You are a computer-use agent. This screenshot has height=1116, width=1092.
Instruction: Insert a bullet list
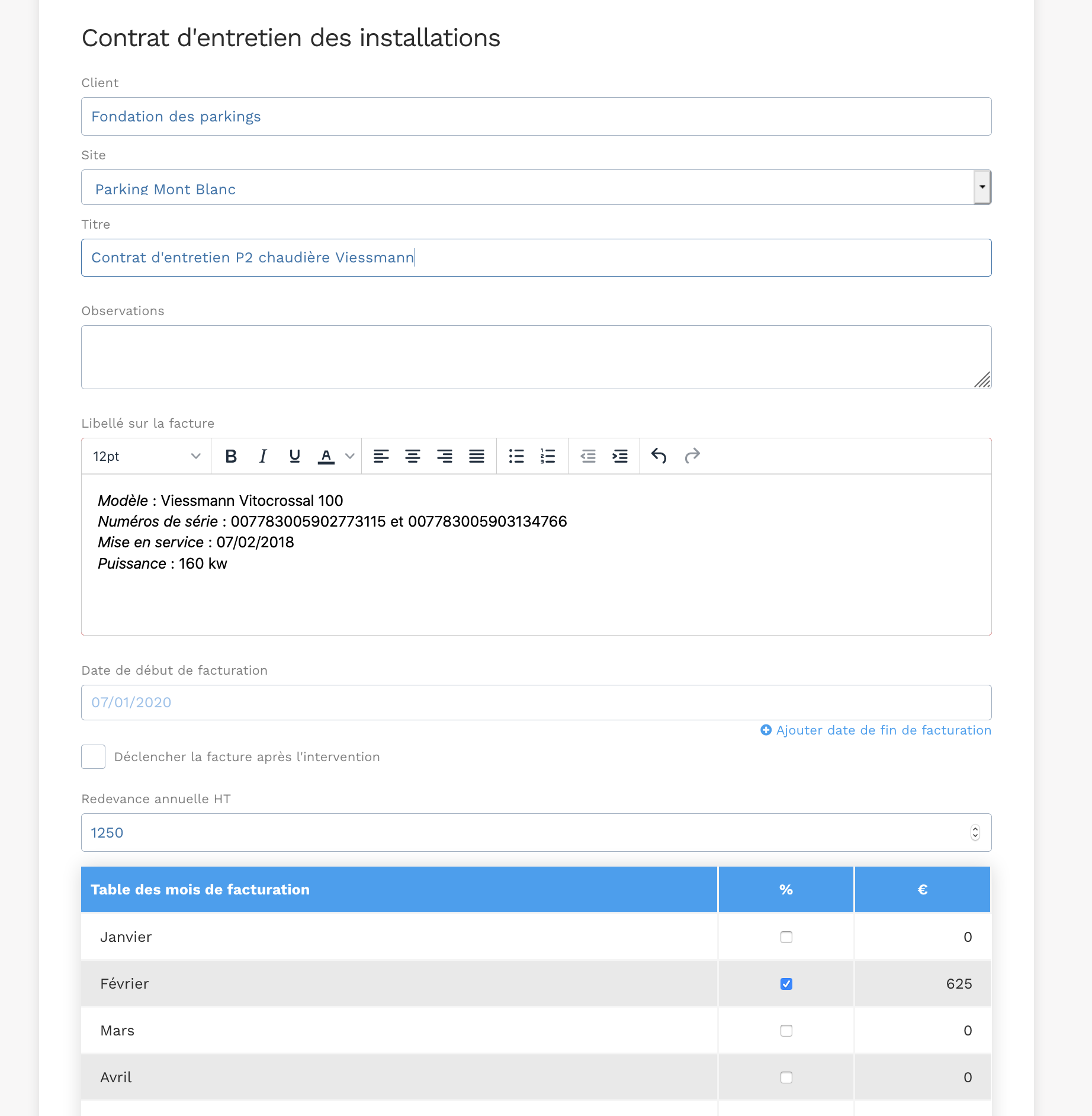516,456
